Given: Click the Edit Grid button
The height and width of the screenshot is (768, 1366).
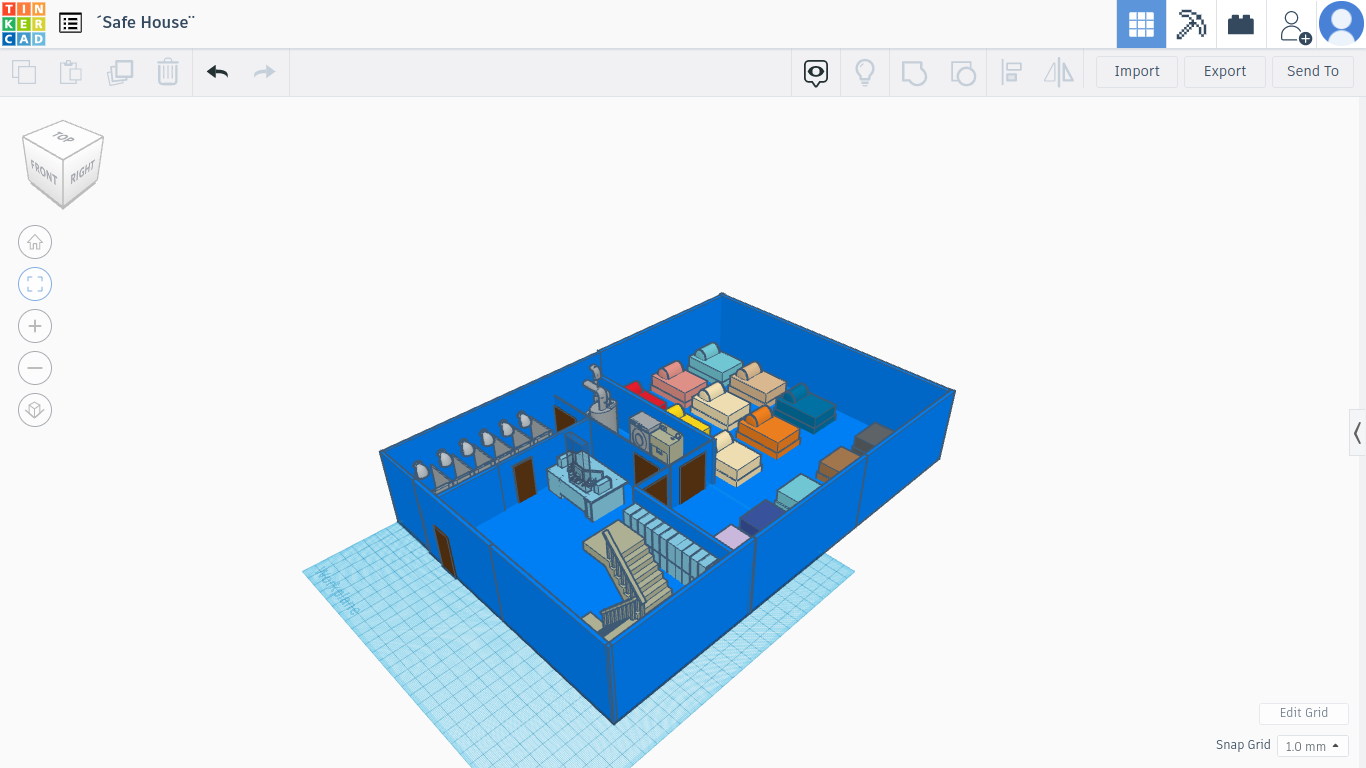Looking at the screenshot, I should (x=1303, y=713).
